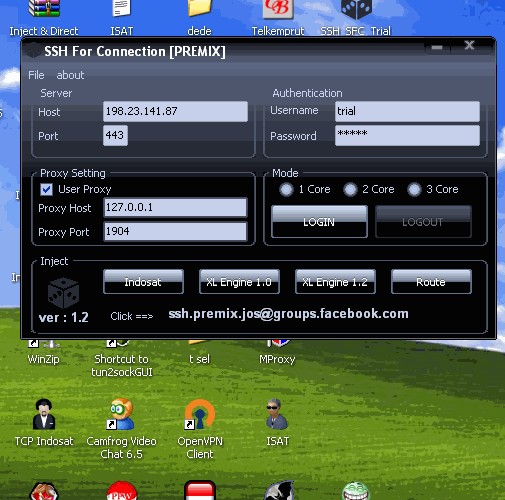Image resolution: width=505 pixels, height=500 pixels.
Task: Click the Proxy Host field 127.0.0.1
Action: pos(175,207)
